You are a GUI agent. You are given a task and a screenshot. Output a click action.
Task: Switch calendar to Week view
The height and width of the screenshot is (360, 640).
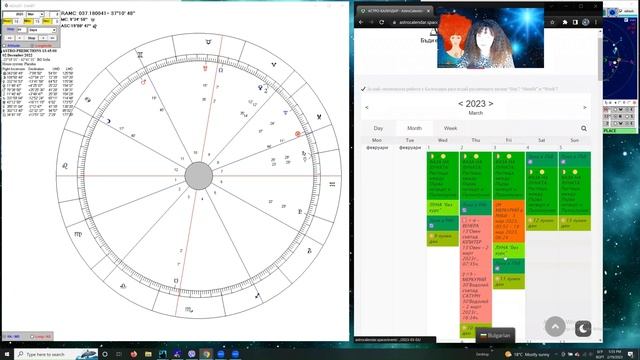[450, 128]
